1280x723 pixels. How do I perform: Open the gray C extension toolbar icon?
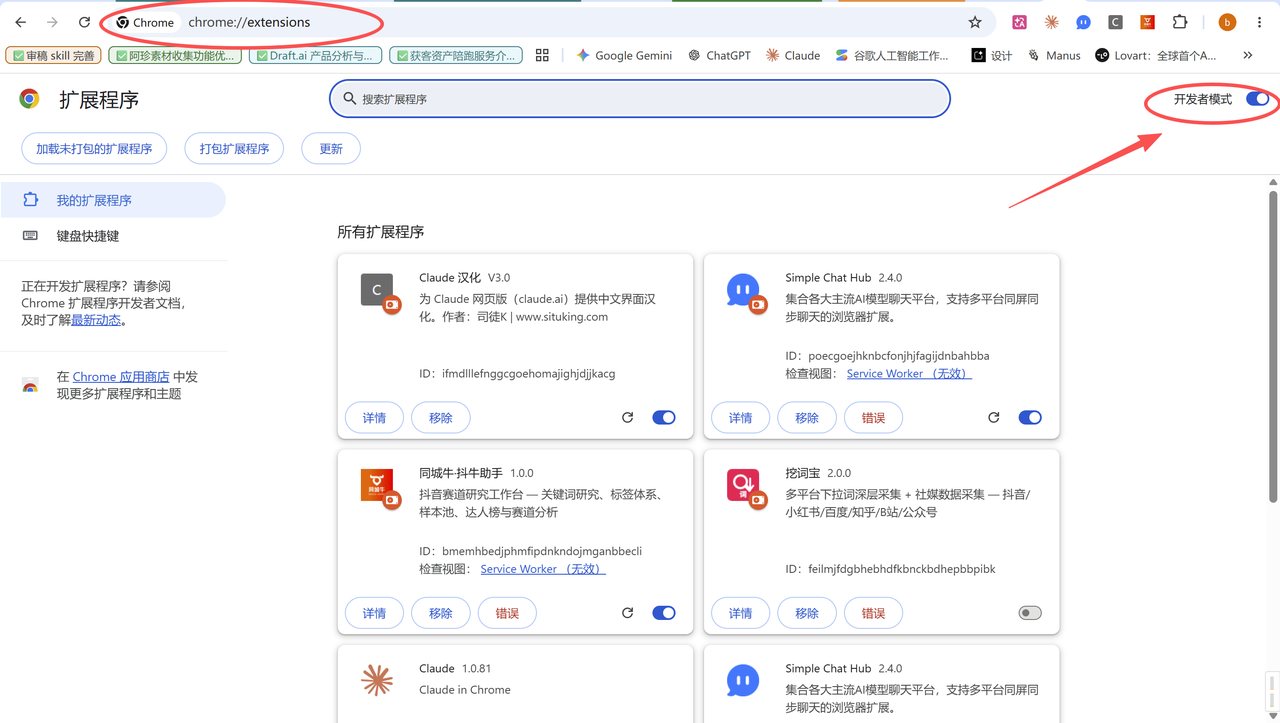1115,22
